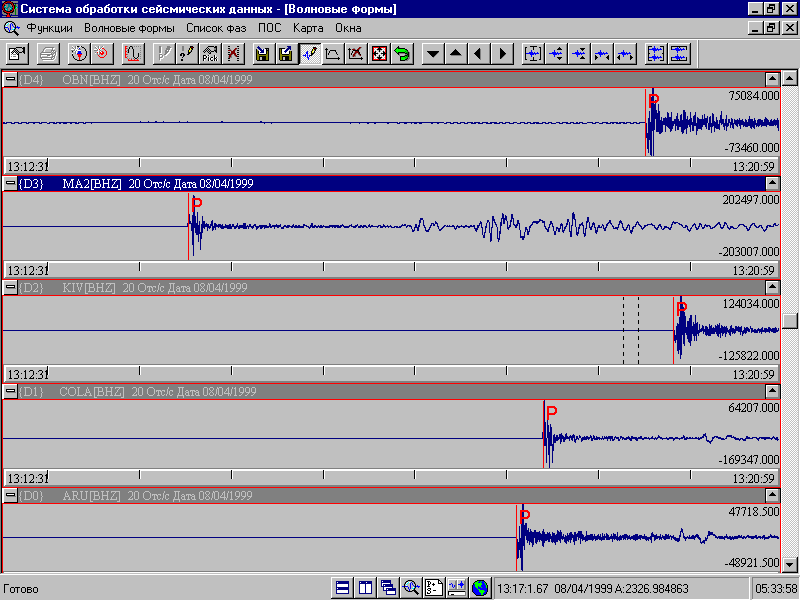The height and width of the screenshot is (600, 800).
Task: Click the up arrow on OBN trace header
Action: [772, 79]
